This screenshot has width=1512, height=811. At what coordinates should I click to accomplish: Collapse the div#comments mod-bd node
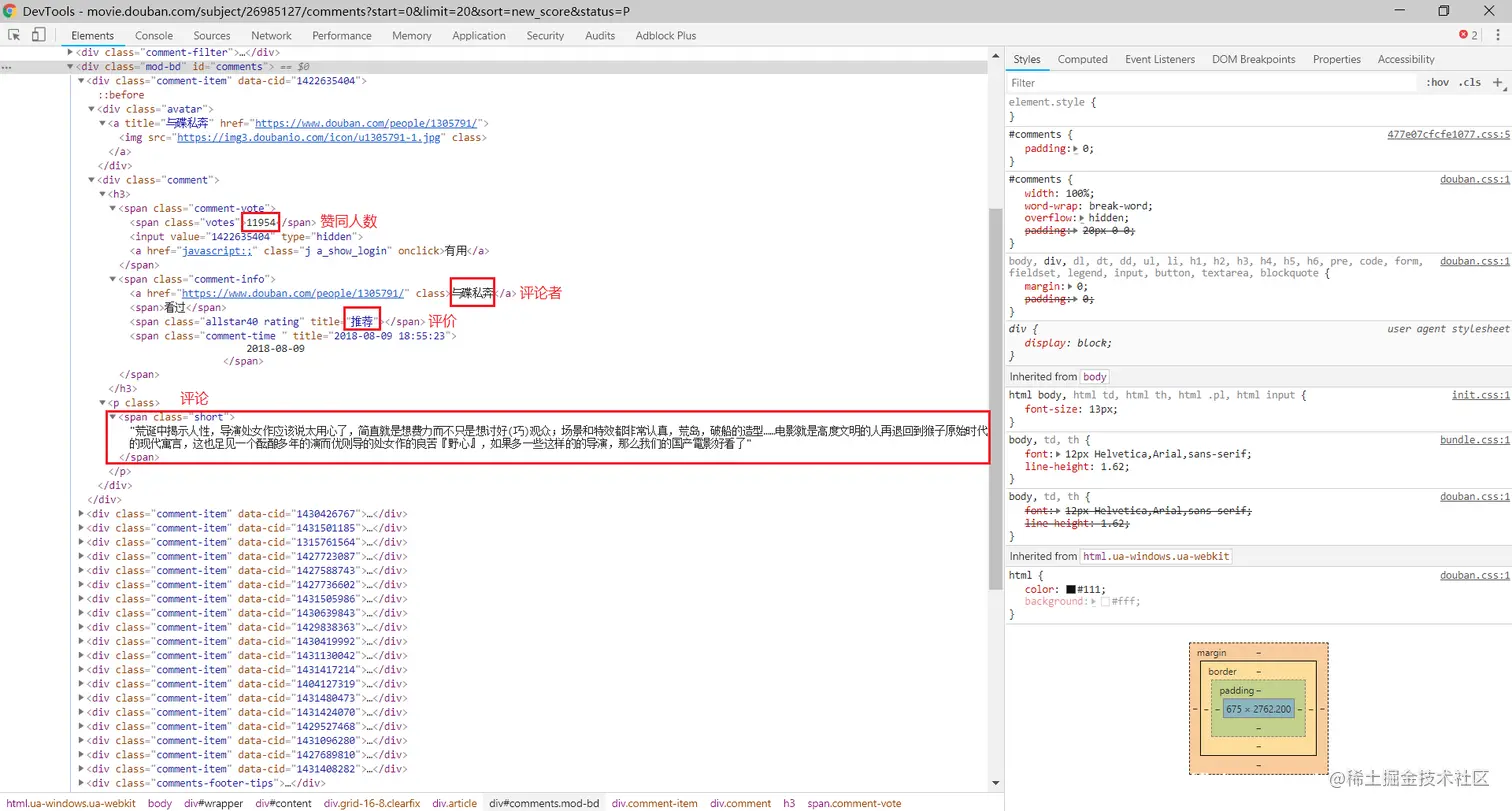[x=70, y=66]
